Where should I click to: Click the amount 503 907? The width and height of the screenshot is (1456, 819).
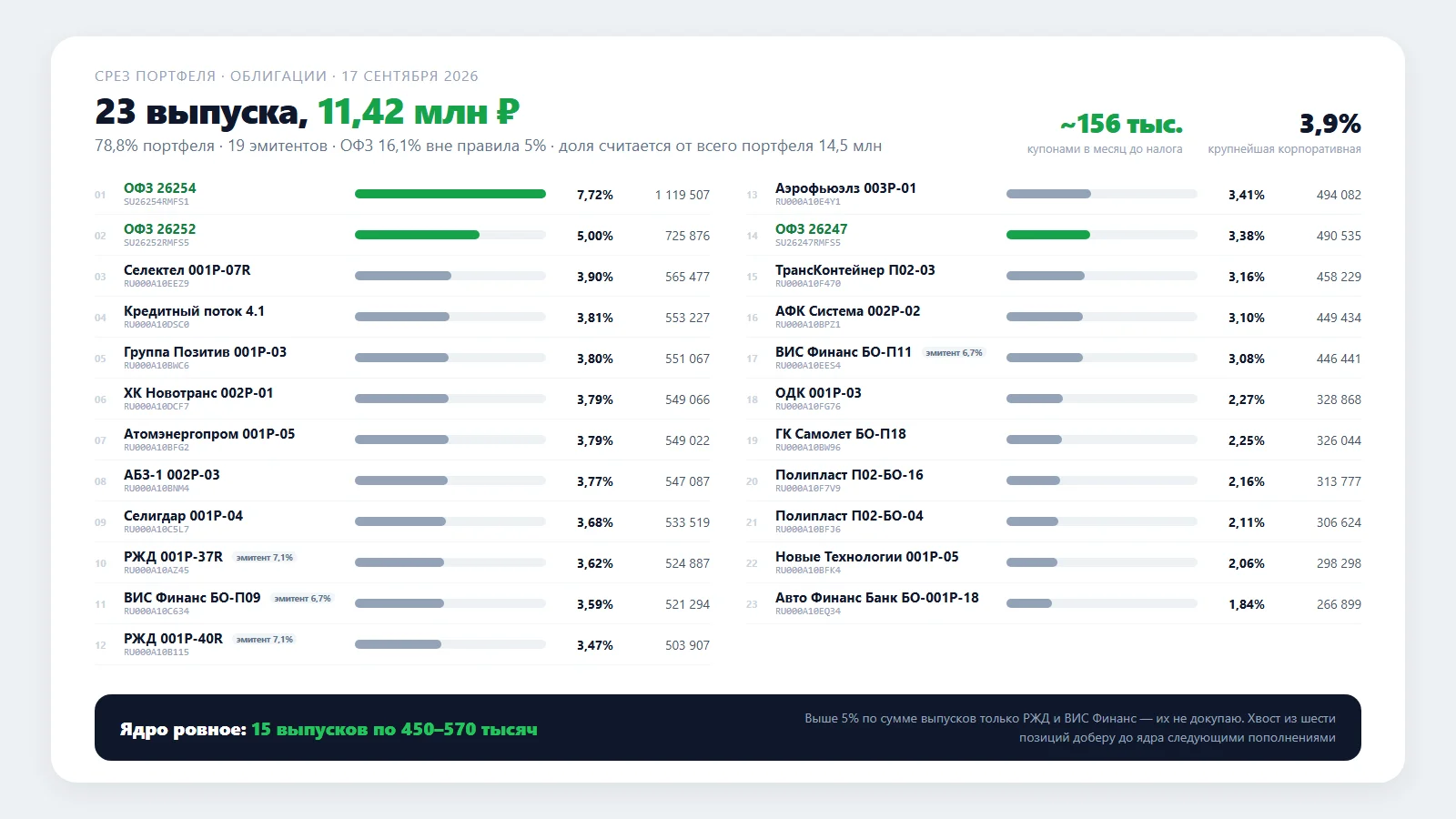click(687, 645)
